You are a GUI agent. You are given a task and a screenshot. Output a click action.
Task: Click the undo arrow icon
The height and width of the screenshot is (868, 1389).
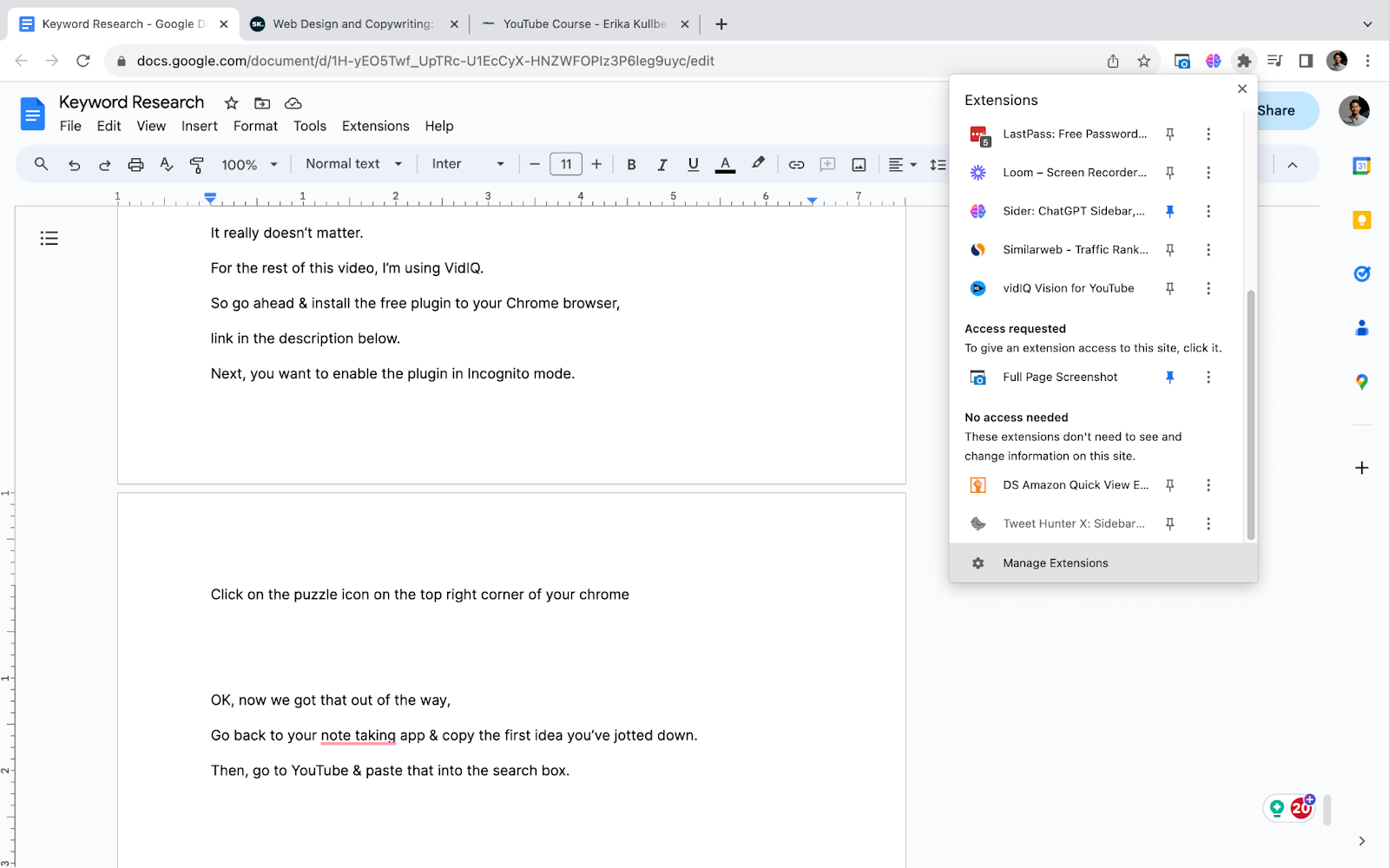75,164
